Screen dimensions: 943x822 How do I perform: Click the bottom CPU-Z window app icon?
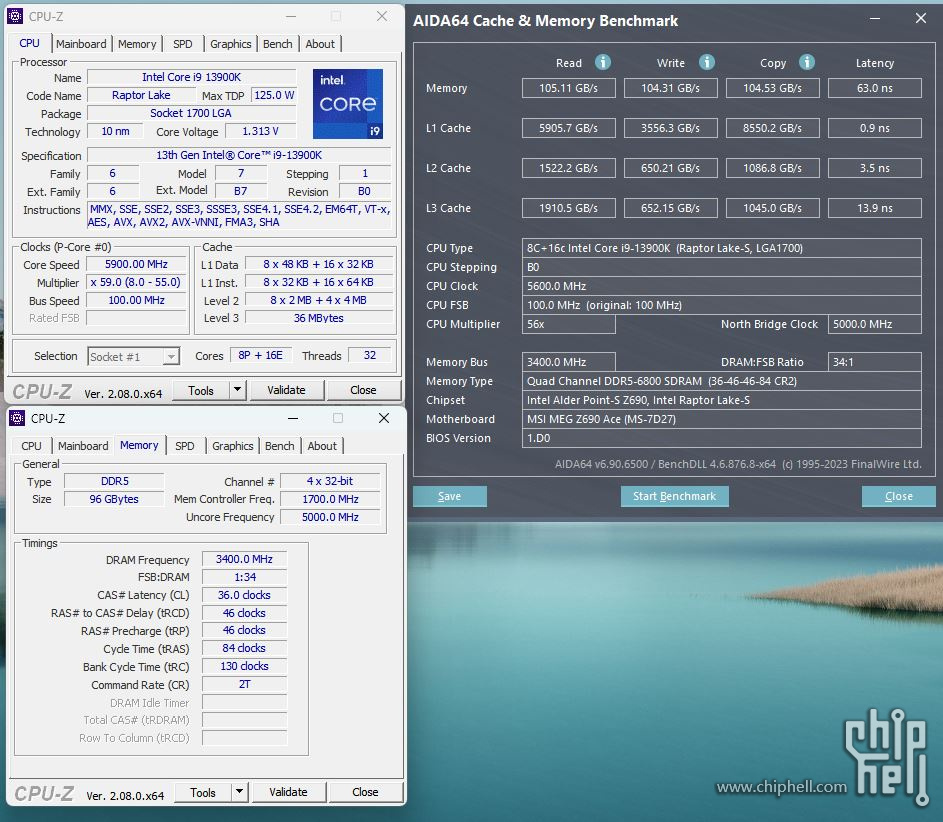[17, 418]
